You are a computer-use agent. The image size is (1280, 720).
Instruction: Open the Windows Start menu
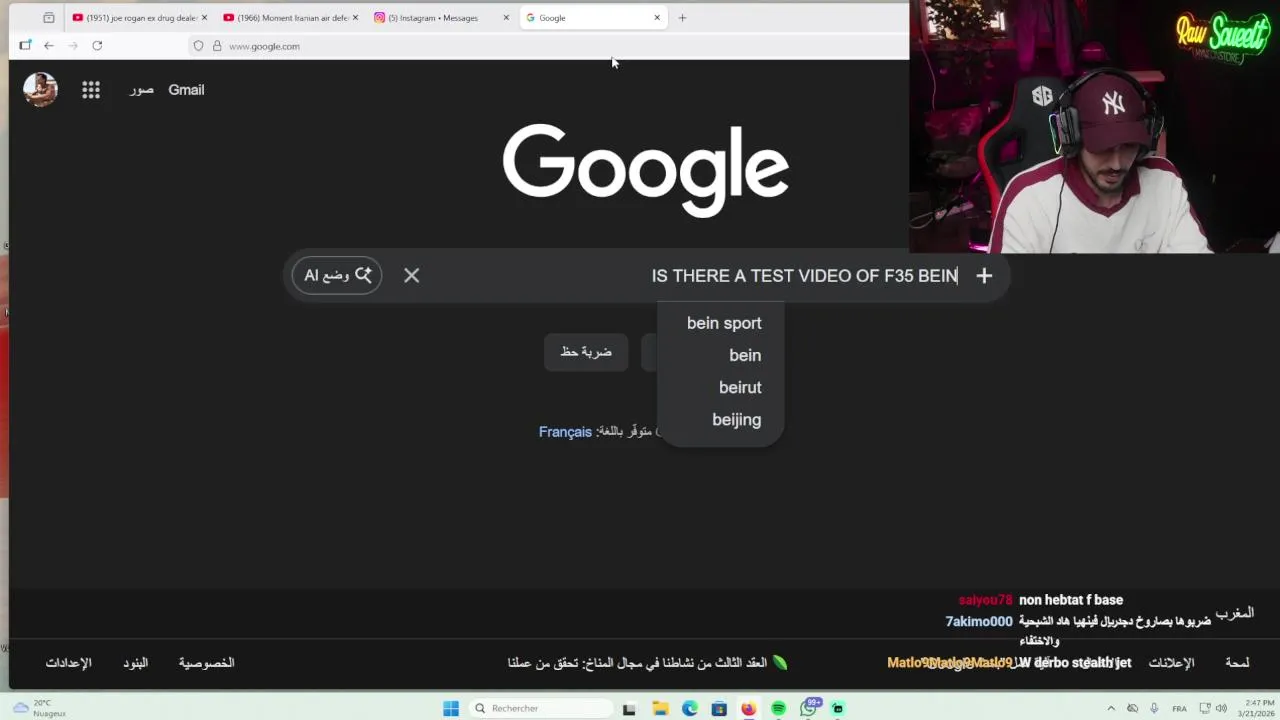tap(451, 708)
